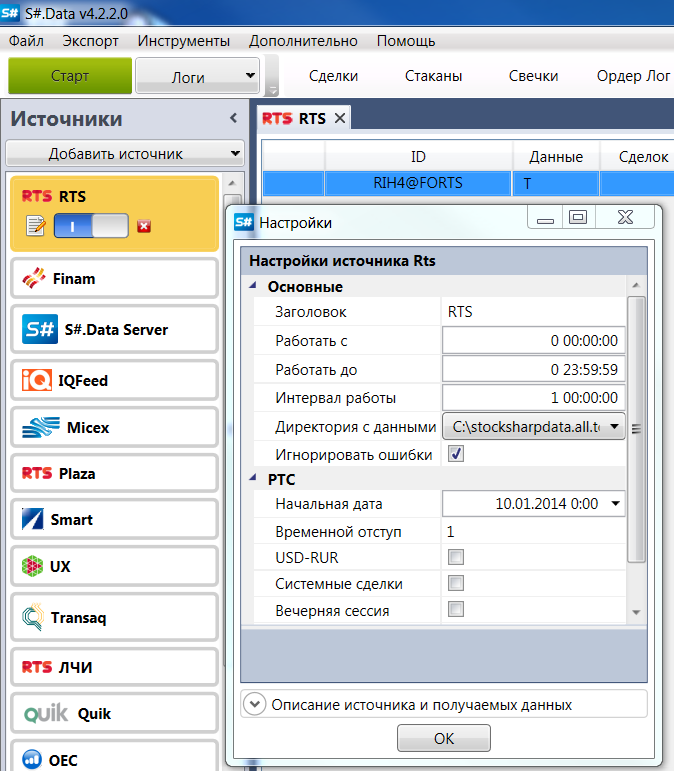The image size is (674, 771).
Task: Click the Micex wave logo icon
Action: pos(41,427)
